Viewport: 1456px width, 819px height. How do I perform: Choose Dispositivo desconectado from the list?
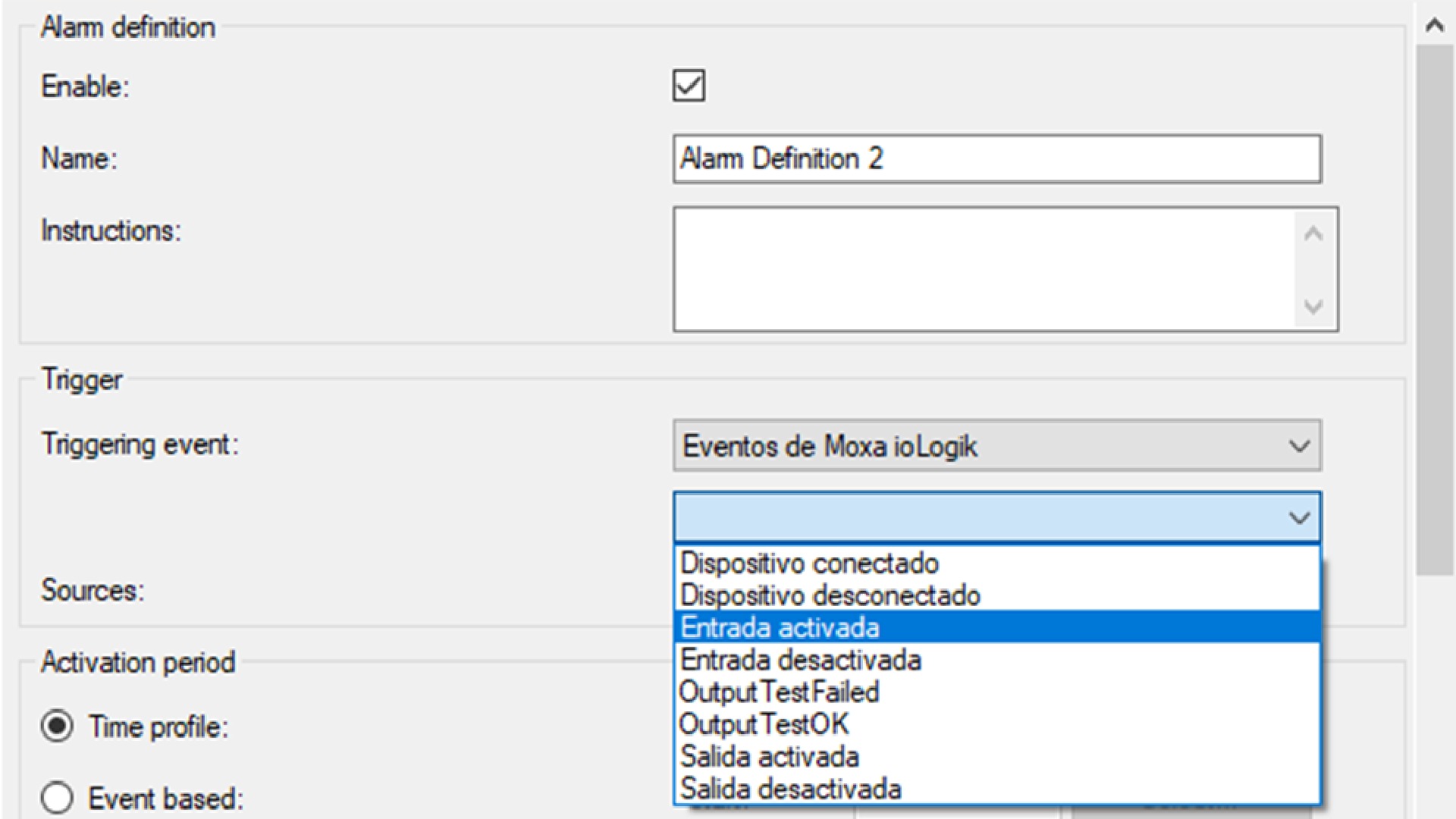830,595
